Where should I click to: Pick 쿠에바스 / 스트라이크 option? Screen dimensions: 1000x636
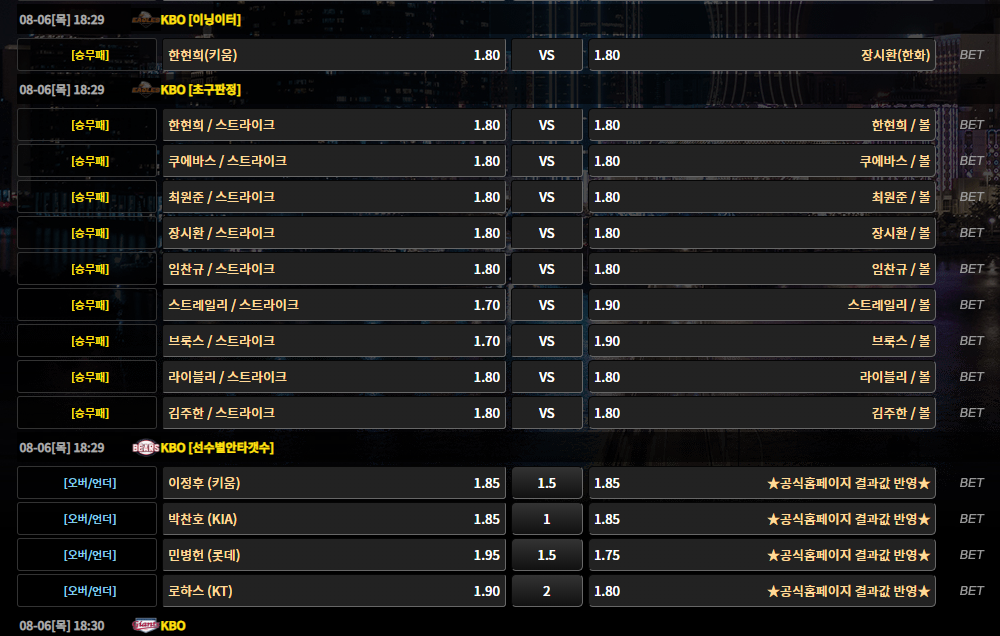(x=334, y=161)
